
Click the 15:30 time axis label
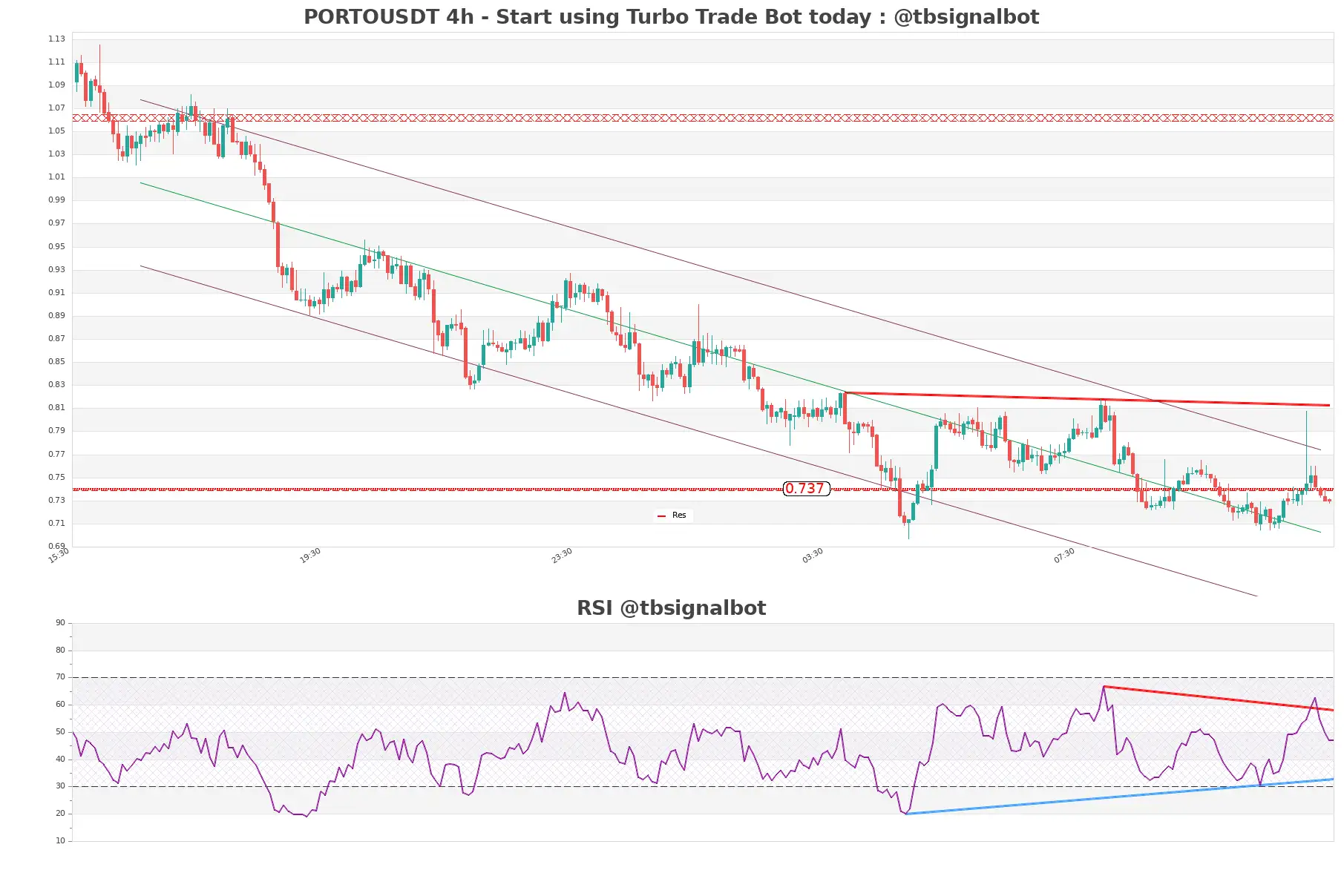[59, 556]
